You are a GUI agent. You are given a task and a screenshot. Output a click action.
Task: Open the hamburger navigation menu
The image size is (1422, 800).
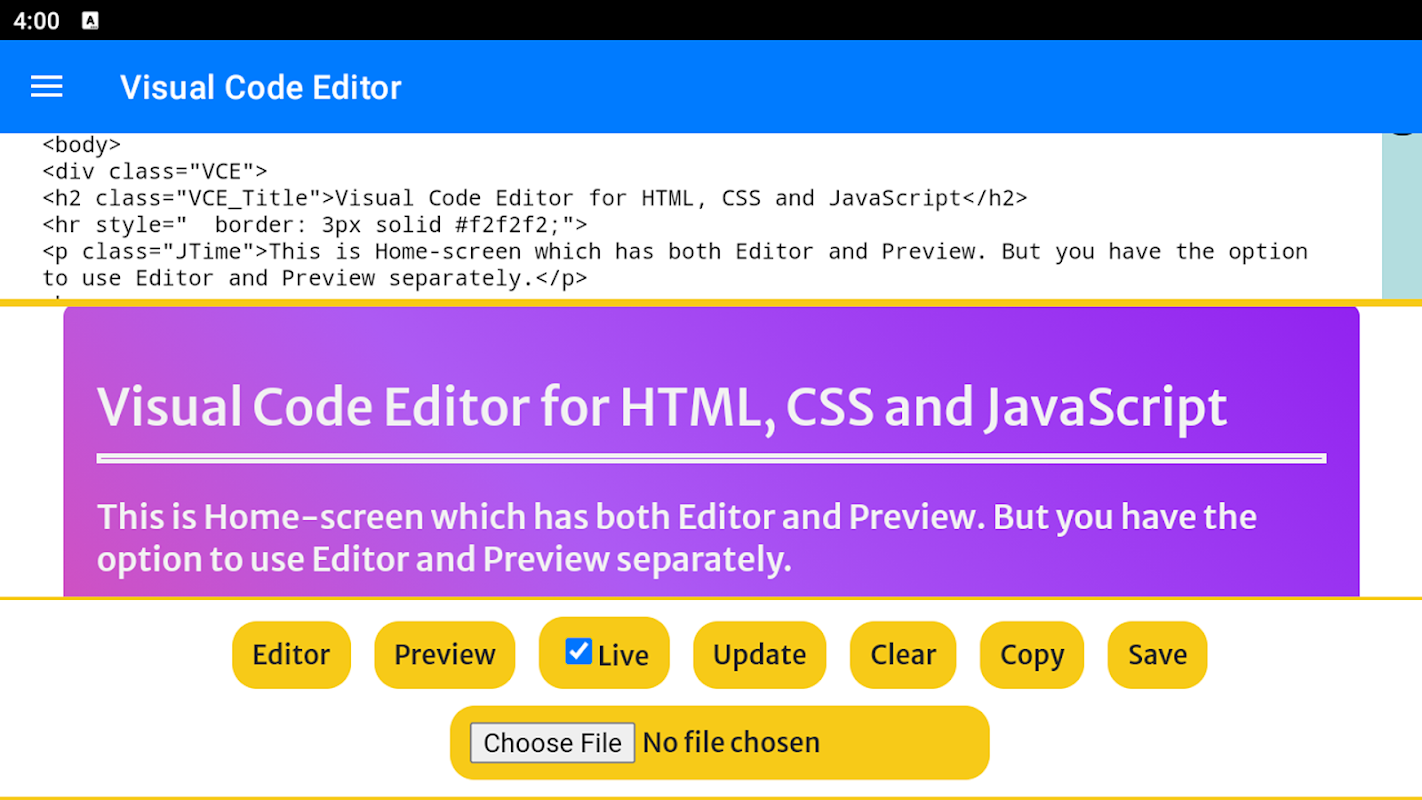47,87
